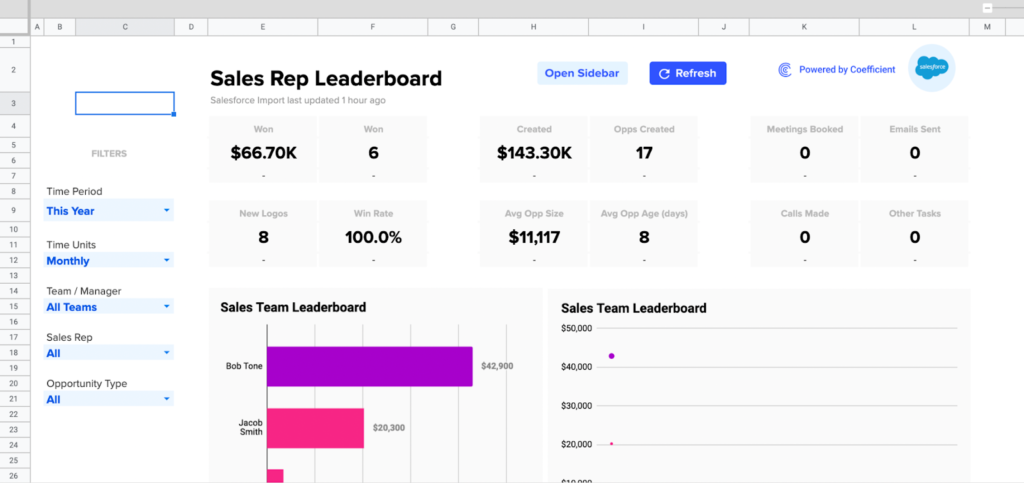Viewport: 1024px width, 483px height.
Task: Open the Powered by Coefficient link
Action: 846,70
